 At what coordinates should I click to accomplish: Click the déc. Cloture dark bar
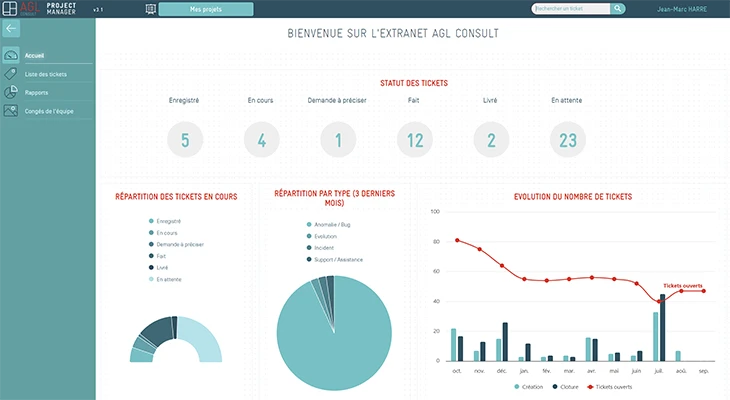pyautogui.click(x=505, y=342)
